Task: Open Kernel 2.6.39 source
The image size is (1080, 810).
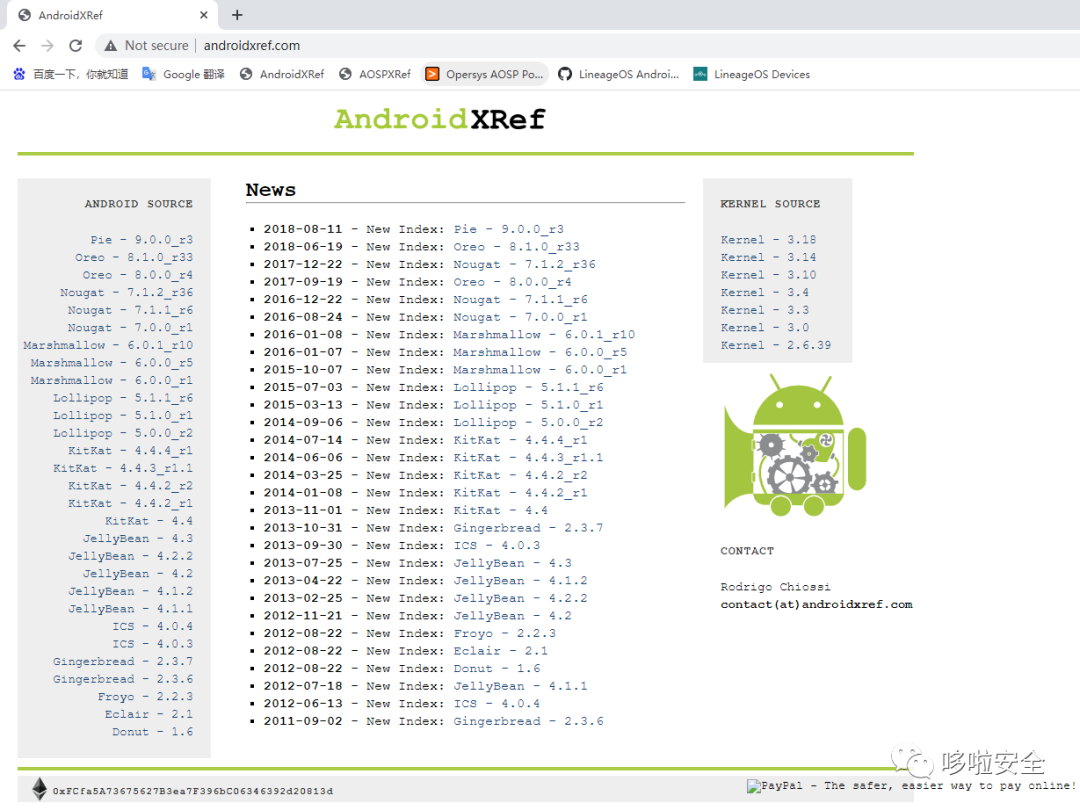Action: [x=776, y=345]
